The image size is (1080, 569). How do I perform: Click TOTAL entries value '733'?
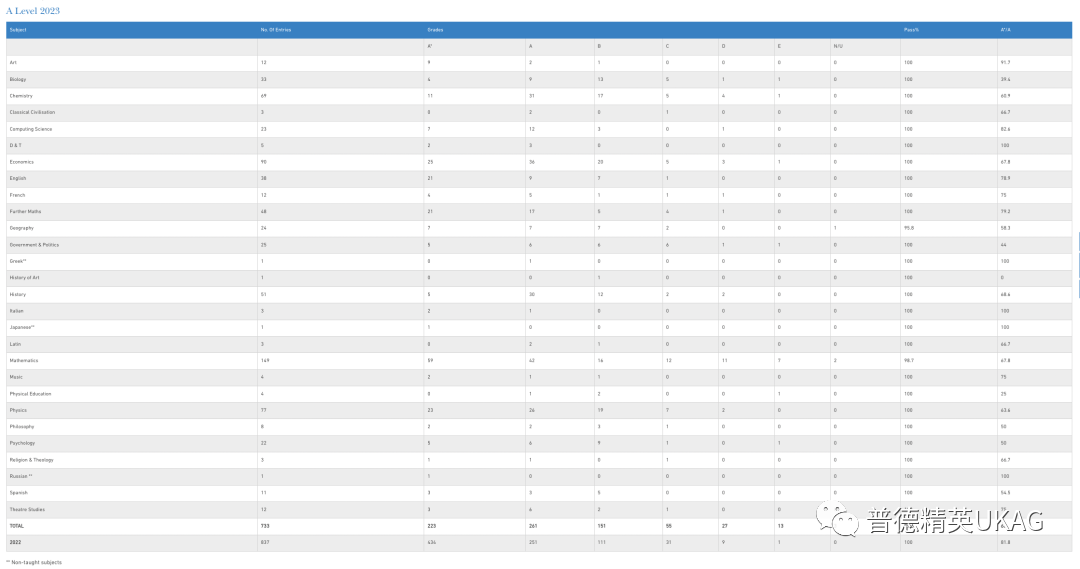click(265, 526)
